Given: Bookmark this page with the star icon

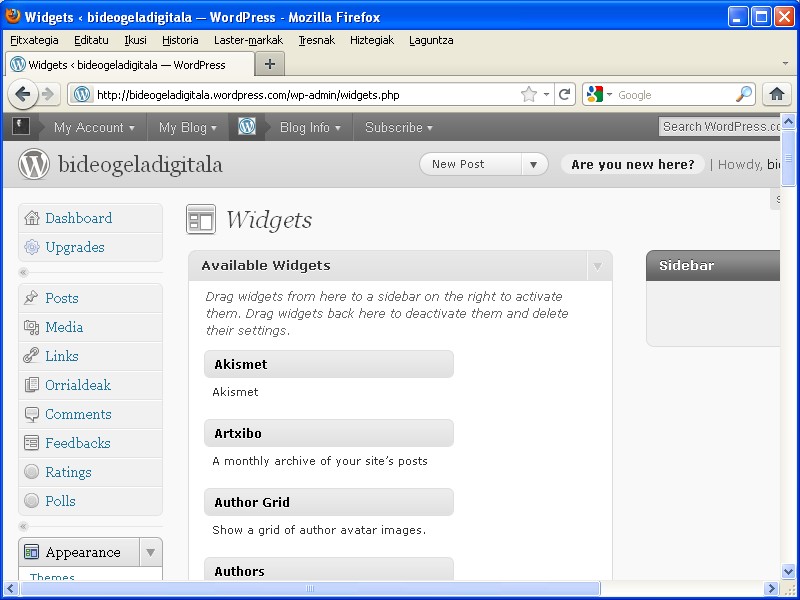Looking at the screenshot, I should pos(529,94).
